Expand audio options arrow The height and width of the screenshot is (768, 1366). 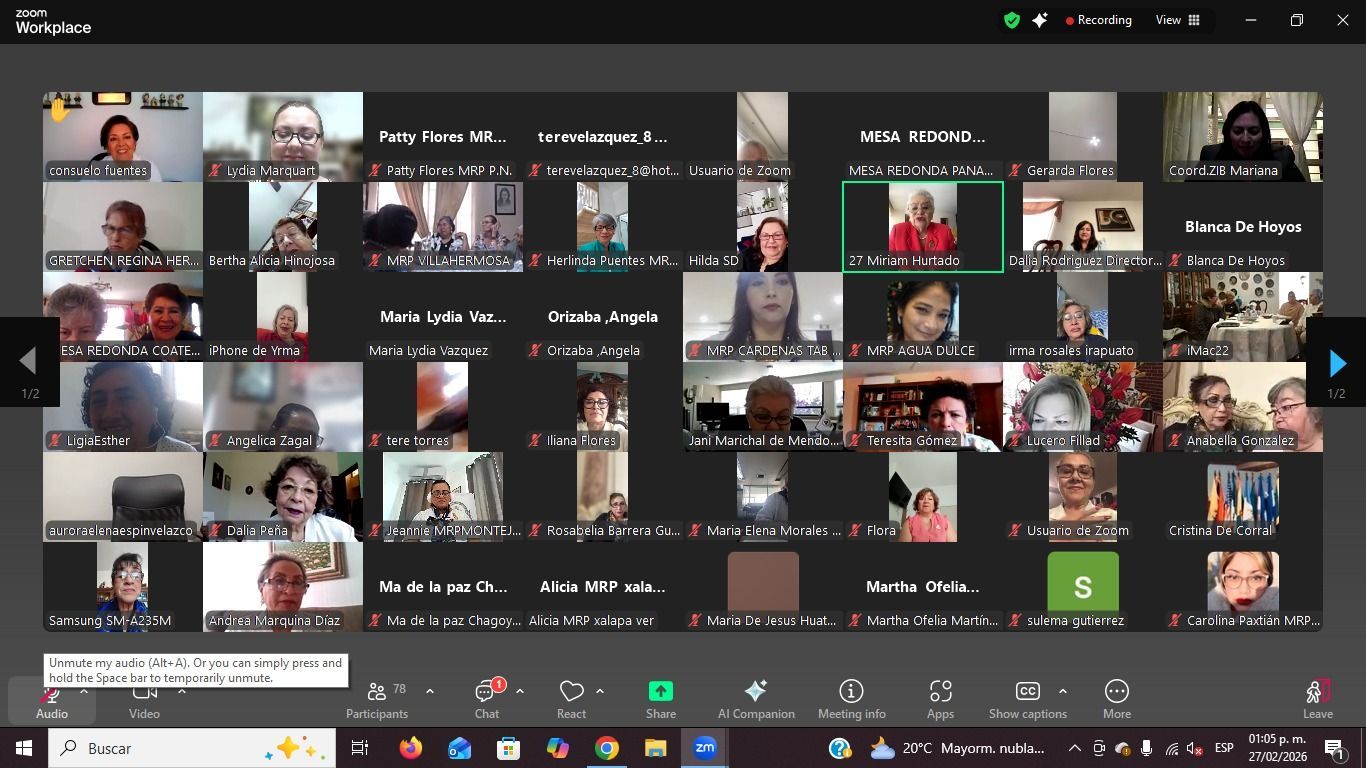click(84, 691)
